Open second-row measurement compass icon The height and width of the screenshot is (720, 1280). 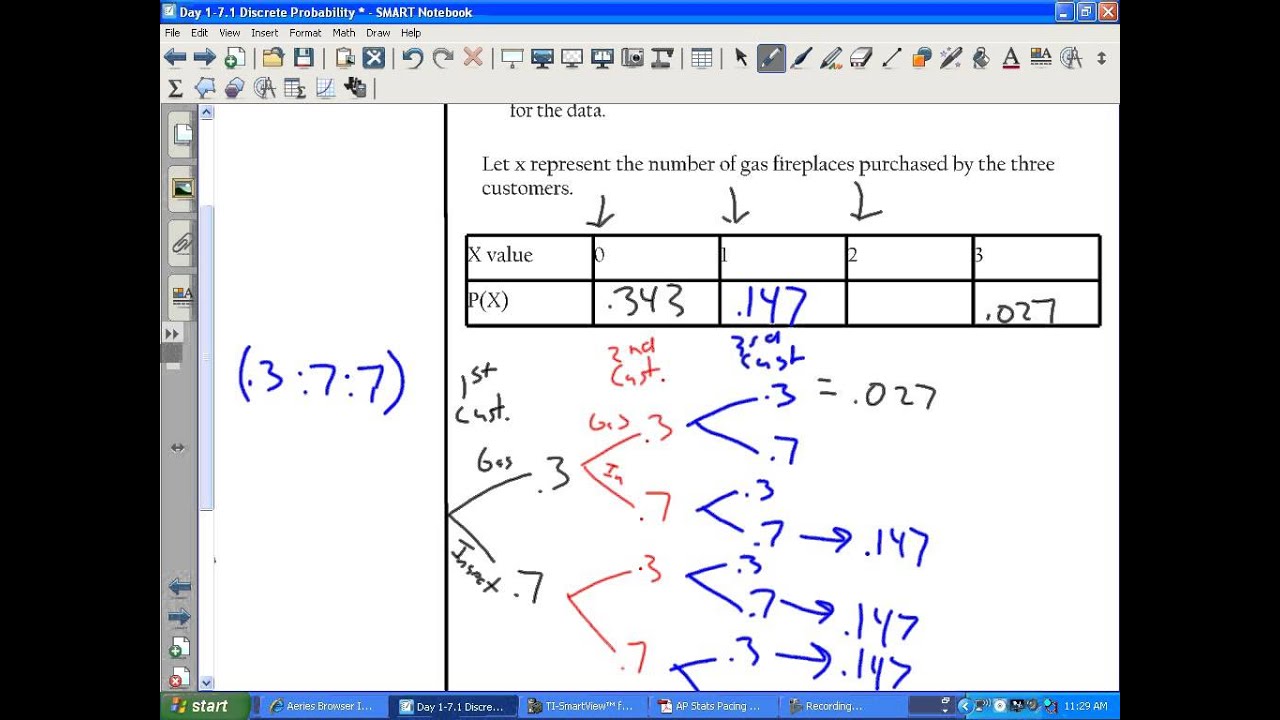pyautogui.click(x=265, y=88)
